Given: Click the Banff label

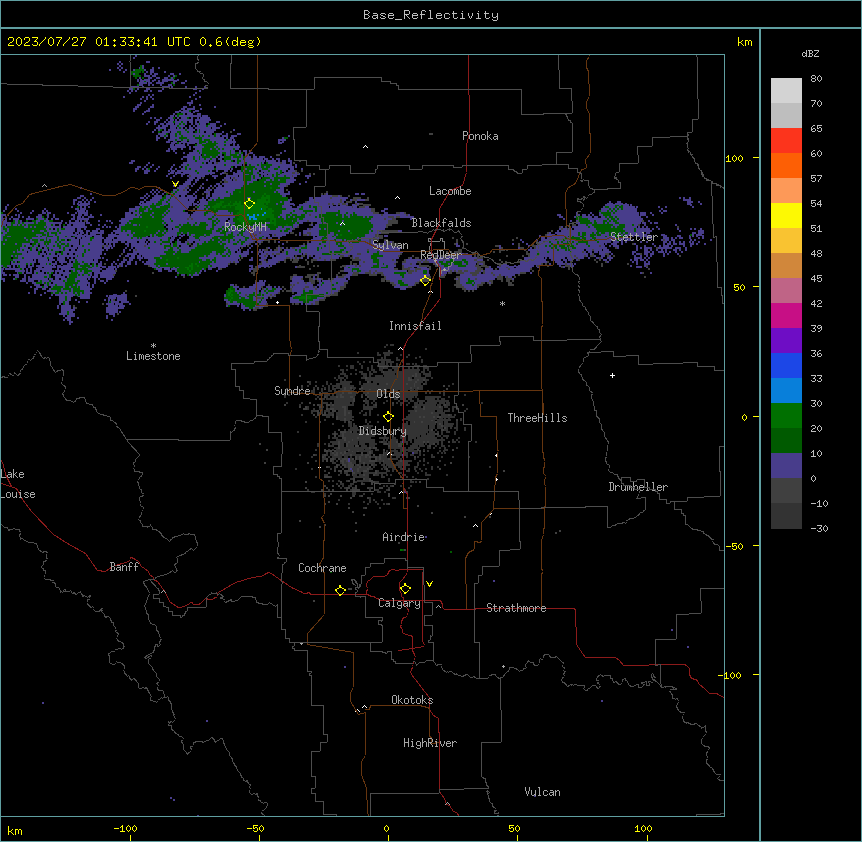Looking at the screenshot, I should click(x=124, y=567).
